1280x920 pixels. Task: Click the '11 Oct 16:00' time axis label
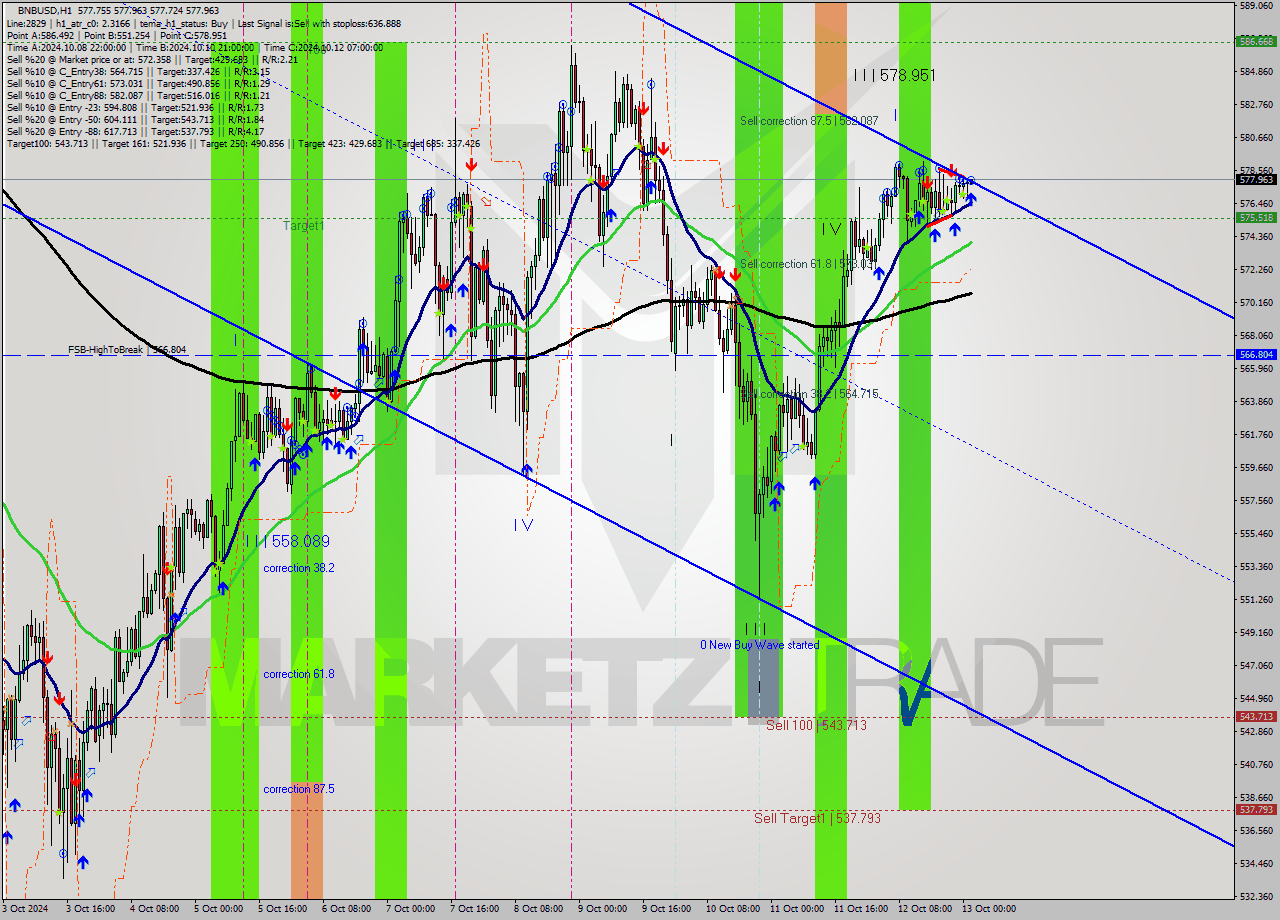pos(861,909)
